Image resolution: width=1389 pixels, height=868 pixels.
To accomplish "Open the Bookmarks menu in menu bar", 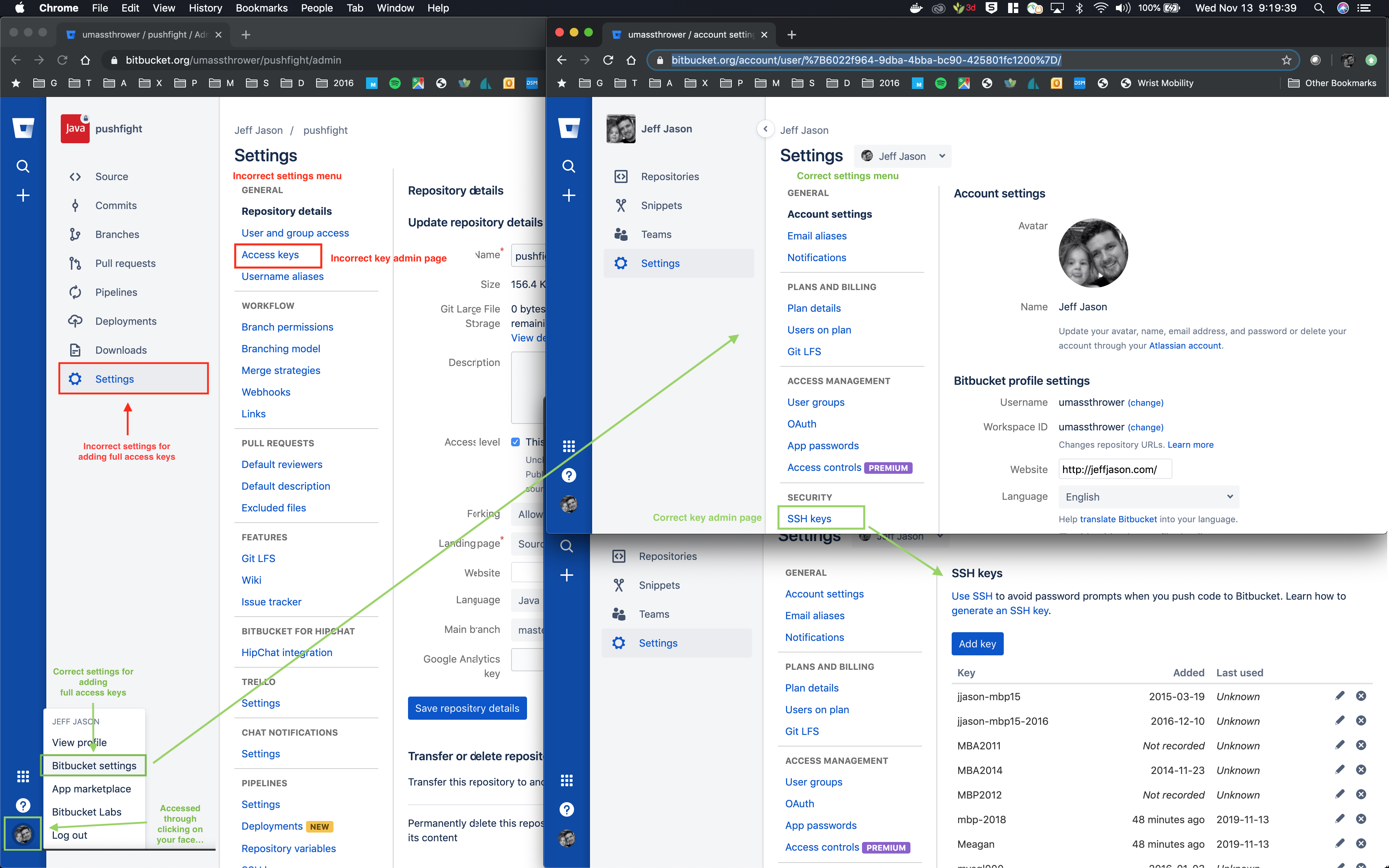I will (x=261, y=8).
